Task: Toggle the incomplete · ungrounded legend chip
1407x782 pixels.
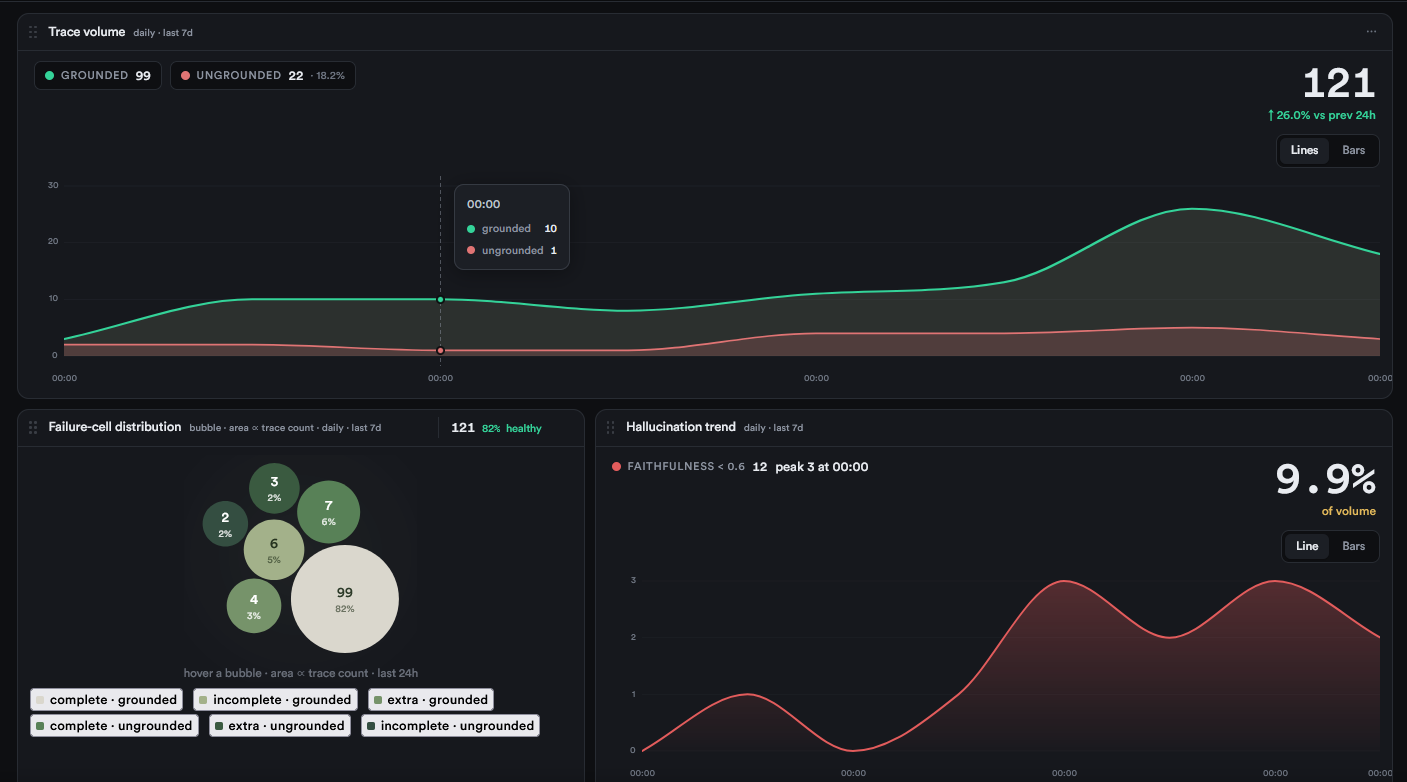Action: click(x=450, y=726)
